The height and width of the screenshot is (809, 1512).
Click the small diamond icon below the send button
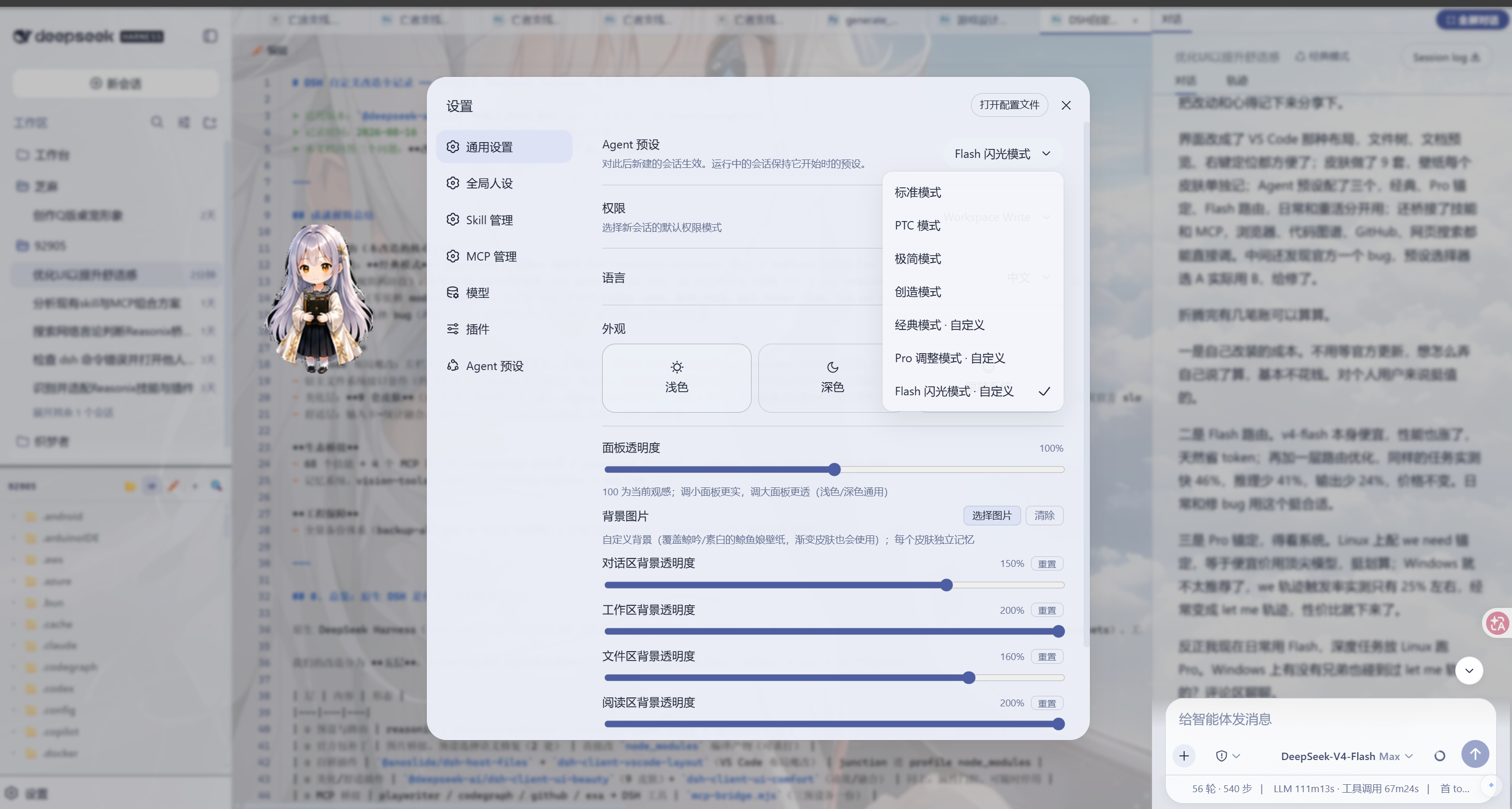1491,785
